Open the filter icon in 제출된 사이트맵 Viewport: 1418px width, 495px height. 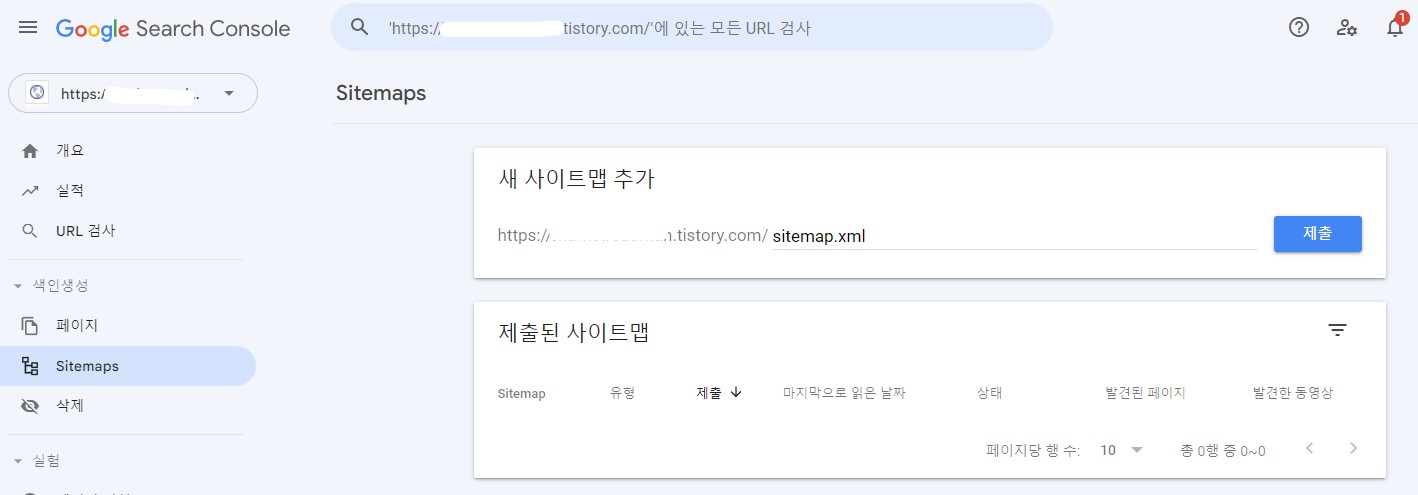1338,331
